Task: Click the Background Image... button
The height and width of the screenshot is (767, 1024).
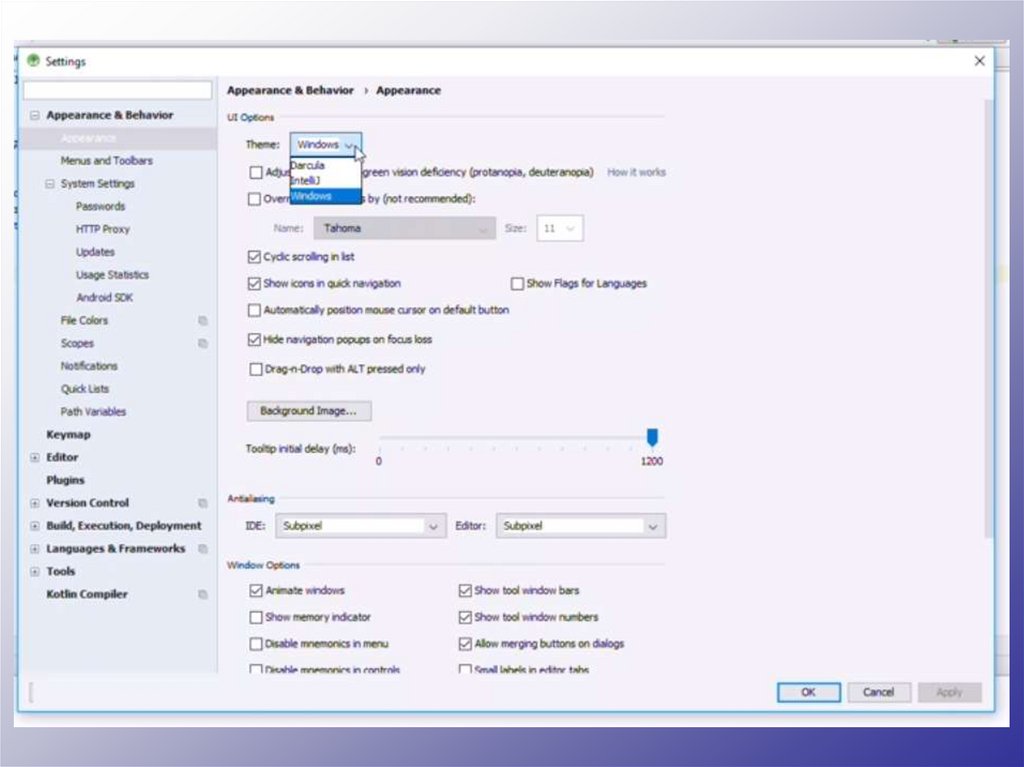Action: tap(309, 411)
